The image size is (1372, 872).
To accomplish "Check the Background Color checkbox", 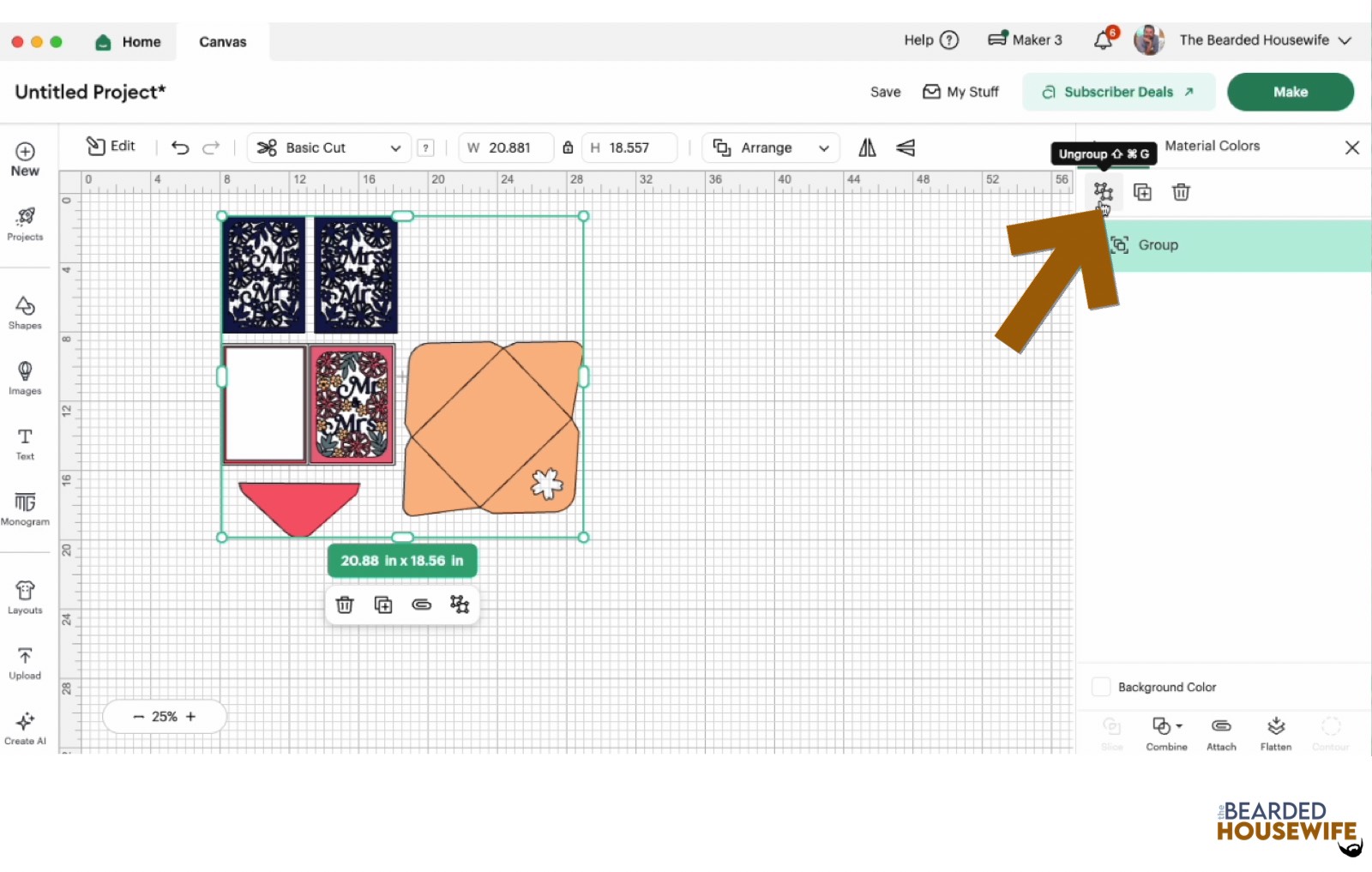I will pos(1101,687).
